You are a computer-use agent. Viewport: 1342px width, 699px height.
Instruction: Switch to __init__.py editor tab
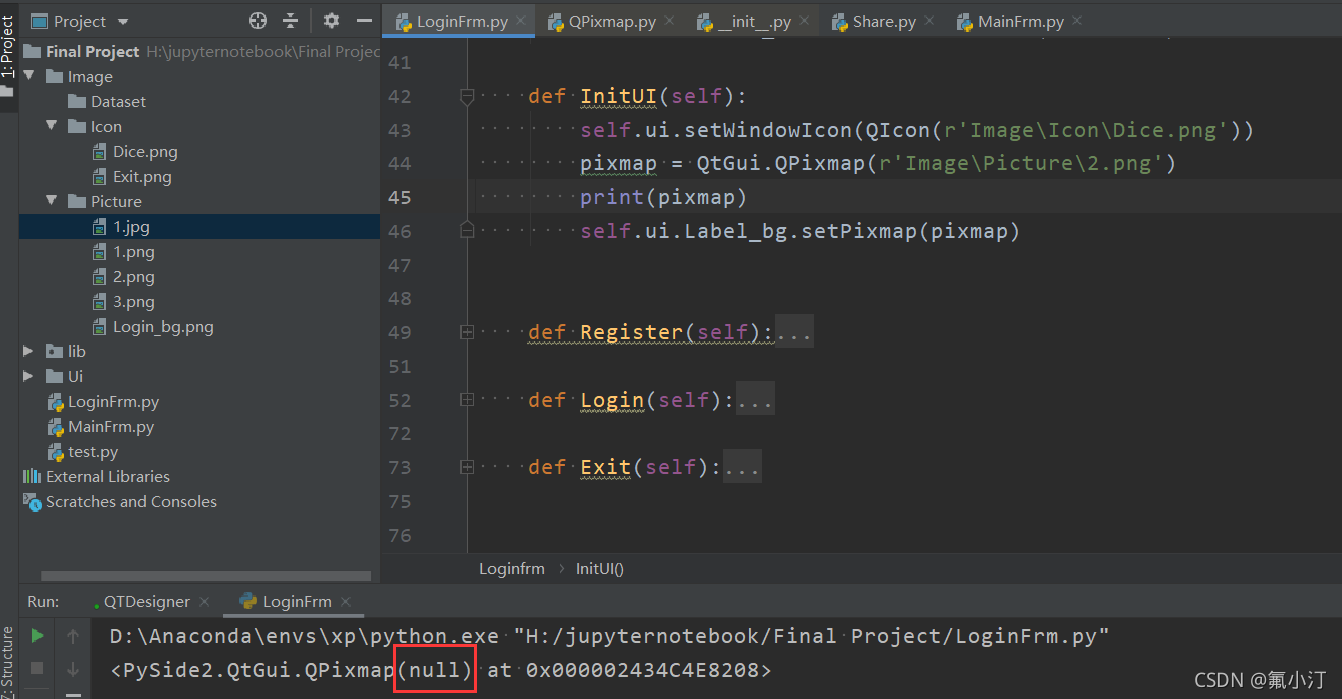pos(755,22)
